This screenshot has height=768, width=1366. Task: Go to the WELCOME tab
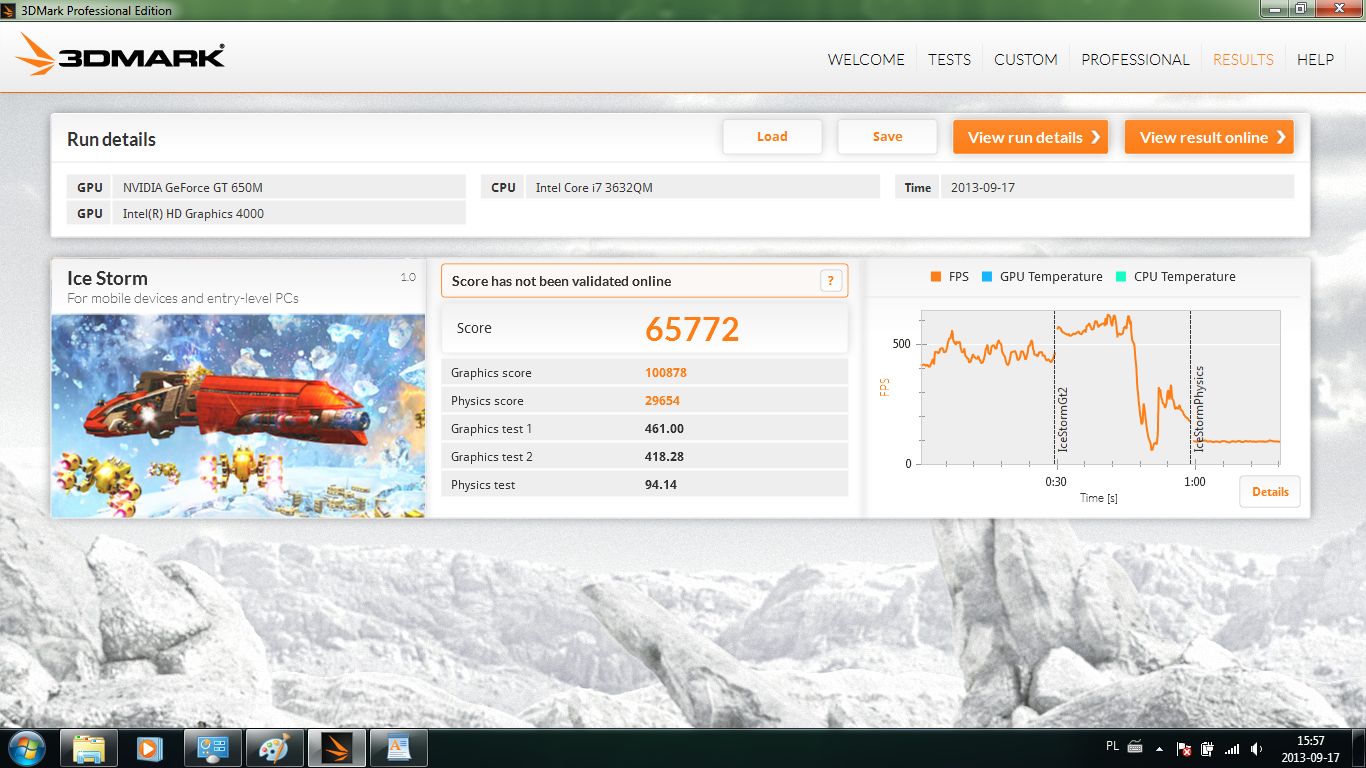tap(866, 60)
